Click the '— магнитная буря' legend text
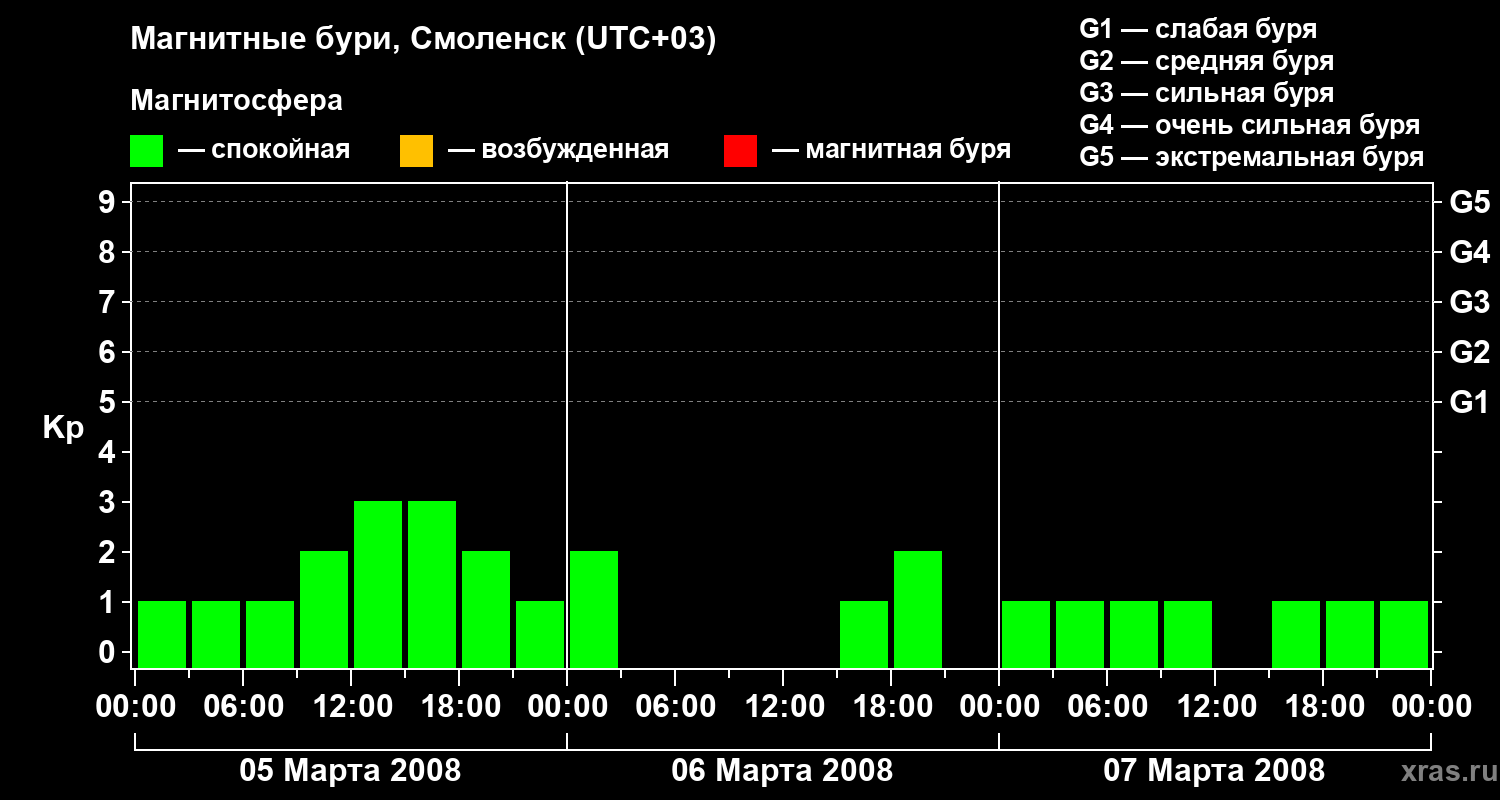1500x800 pixels. [891, 151]
